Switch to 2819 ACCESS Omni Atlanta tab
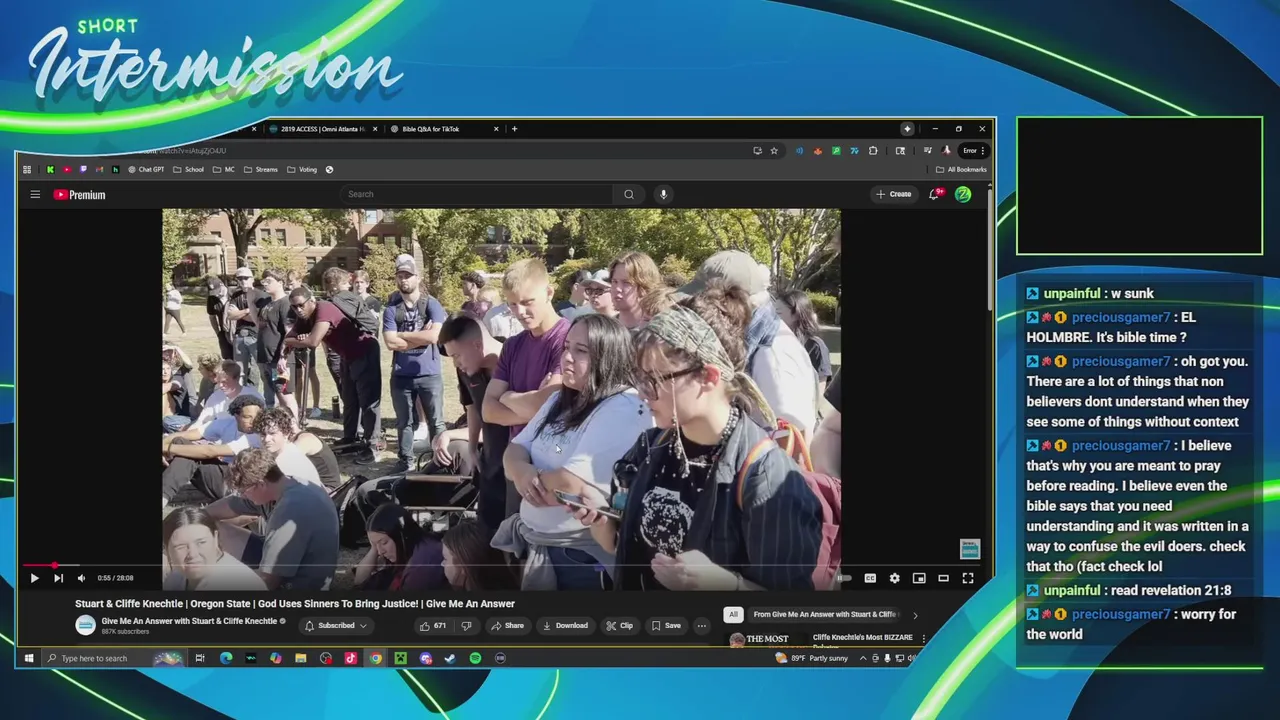Viewport: 1280px width, 720px height. click(x=322, y=129)
